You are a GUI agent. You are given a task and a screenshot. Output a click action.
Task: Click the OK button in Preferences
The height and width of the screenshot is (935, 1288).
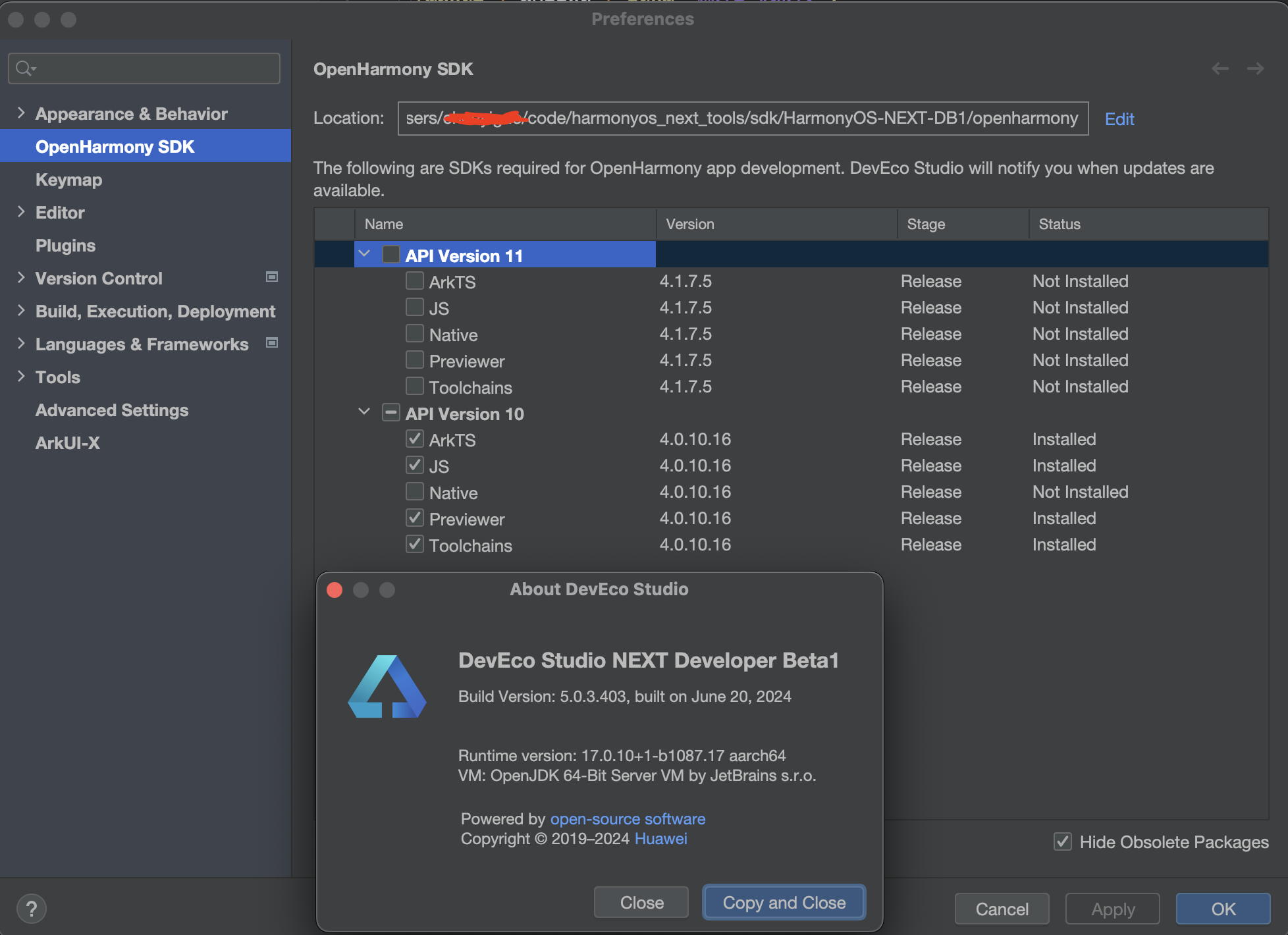[1223, 909]
